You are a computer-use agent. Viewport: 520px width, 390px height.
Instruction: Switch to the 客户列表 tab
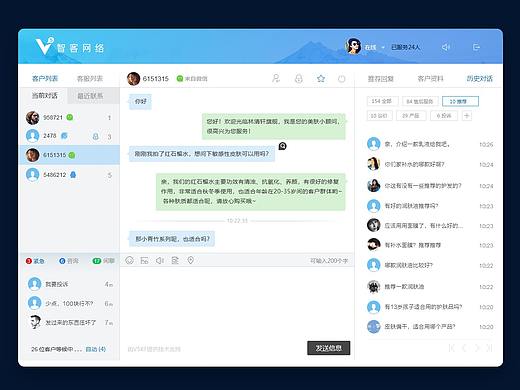pos(45,79)
